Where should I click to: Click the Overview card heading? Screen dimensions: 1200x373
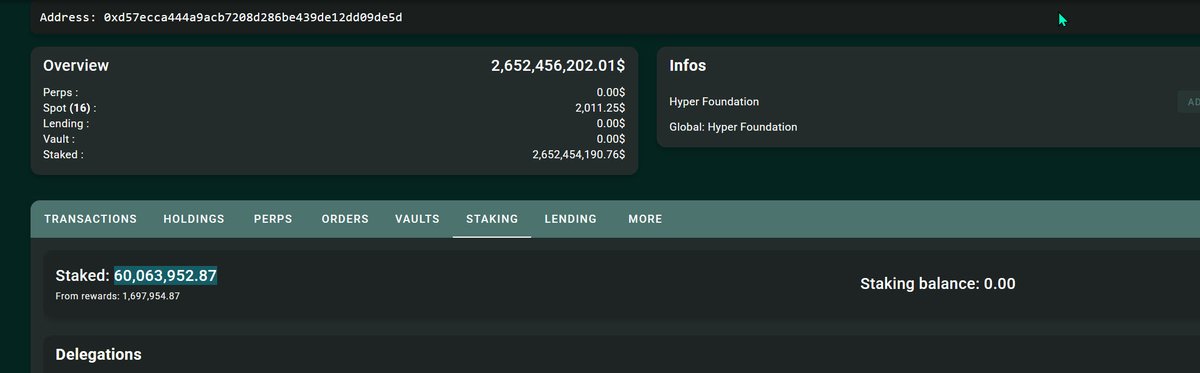(x=76, y=66)
